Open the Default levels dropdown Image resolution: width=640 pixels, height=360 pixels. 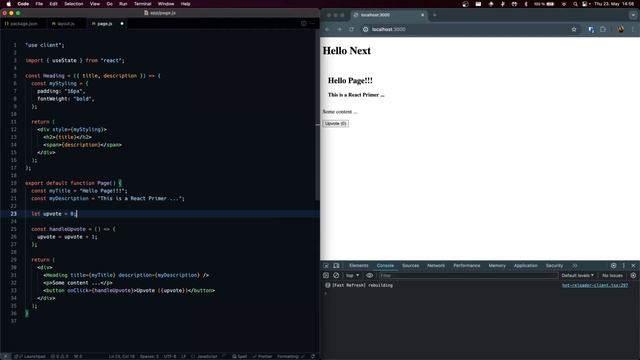[x=578, y=276]
